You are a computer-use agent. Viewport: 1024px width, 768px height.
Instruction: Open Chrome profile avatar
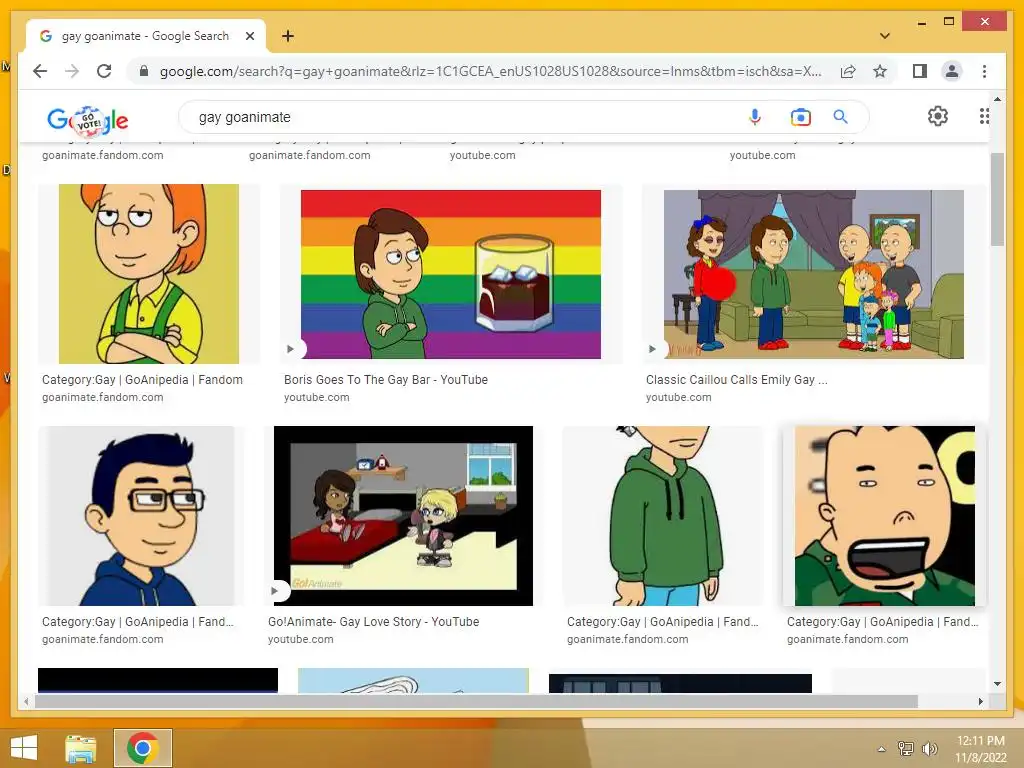click(952, 71)
